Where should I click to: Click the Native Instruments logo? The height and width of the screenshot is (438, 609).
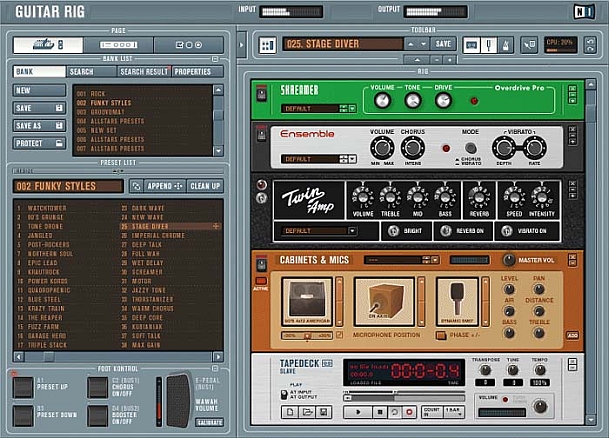(584, 12)
